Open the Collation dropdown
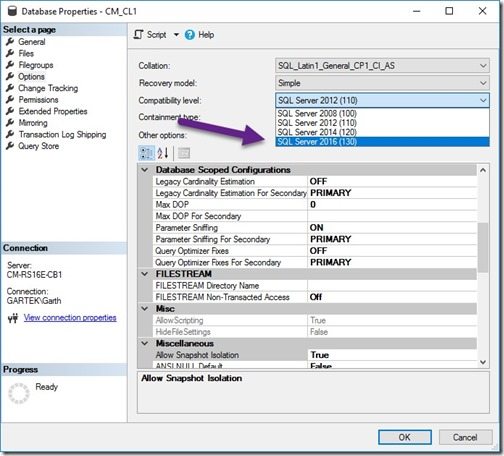The image size is (504, 456). tap(382, 66)
